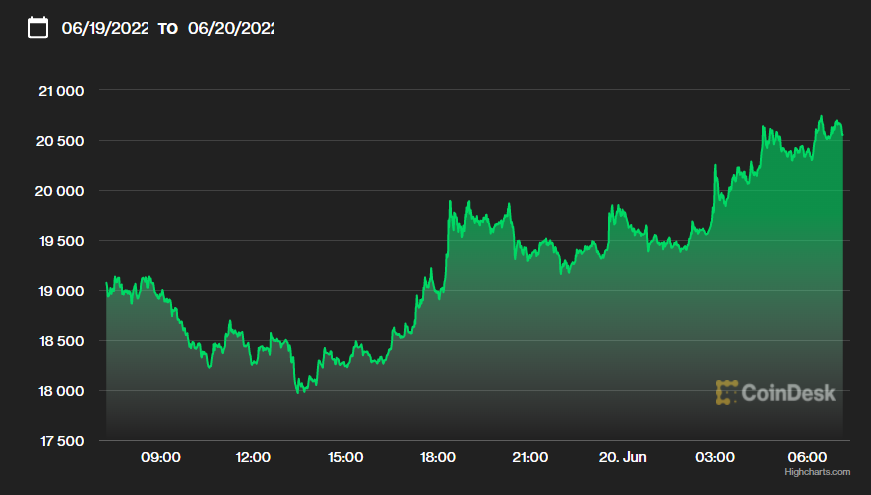
Task: Click the end date field 06/20/2022
Action: pos(231,28)
